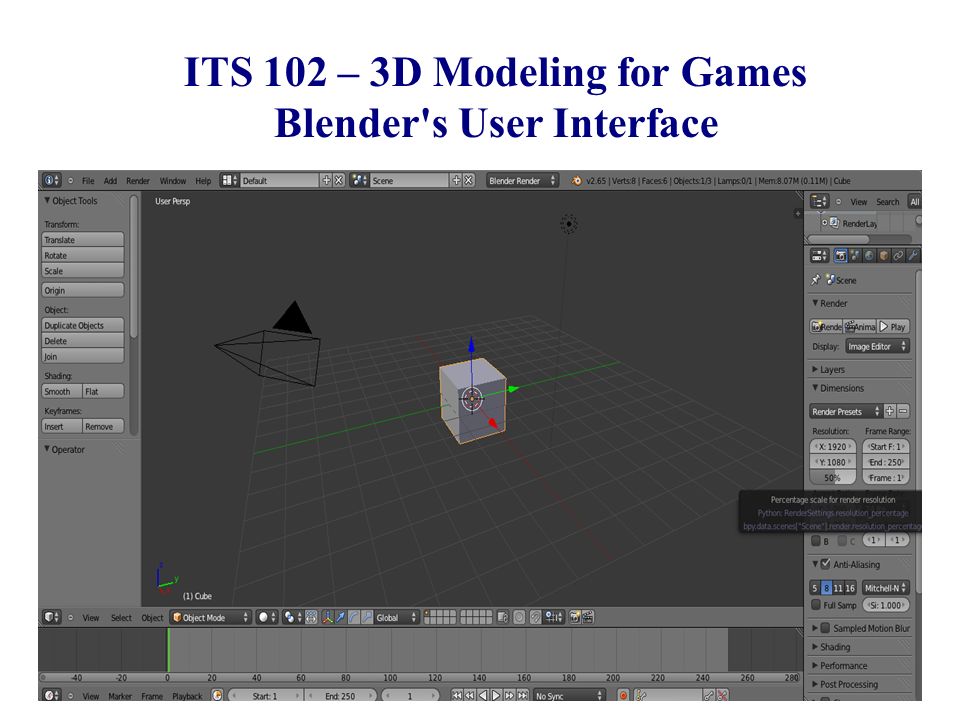Click the Rotate button

tap(83, 255)
